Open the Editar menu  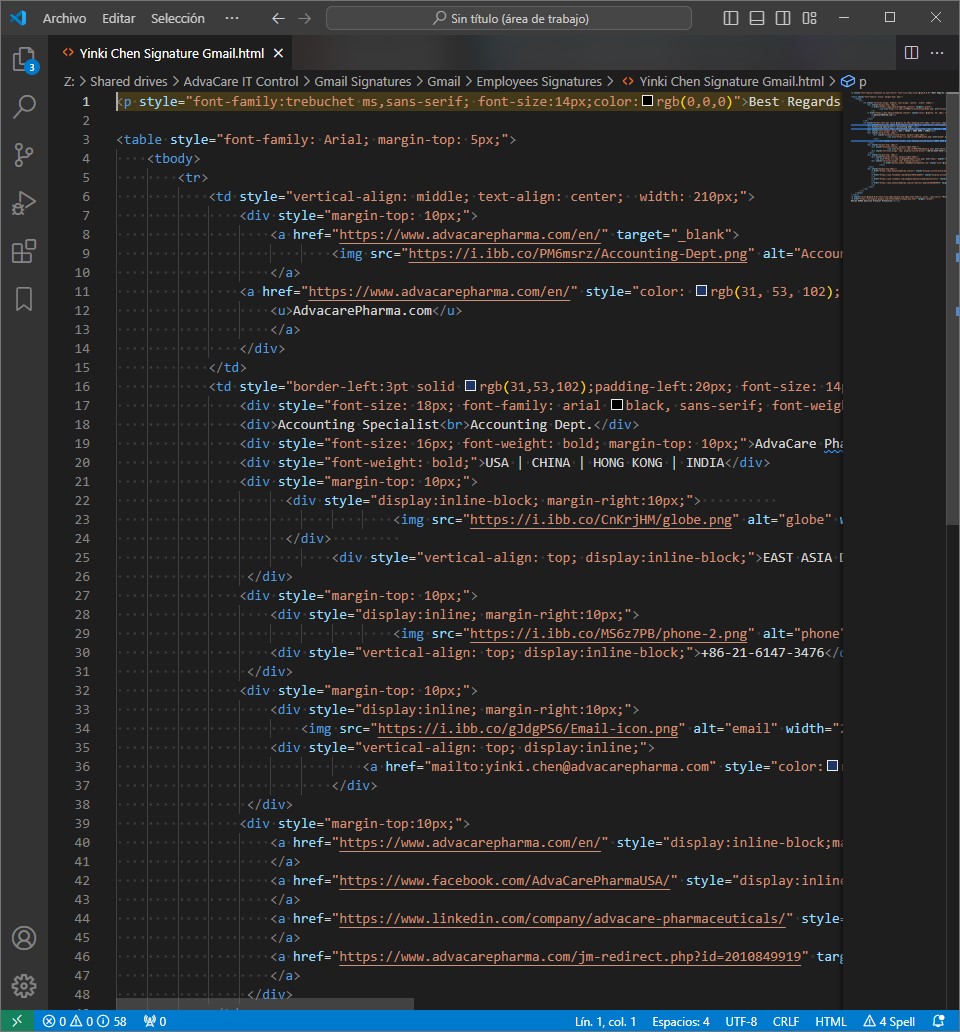point(118,18)
